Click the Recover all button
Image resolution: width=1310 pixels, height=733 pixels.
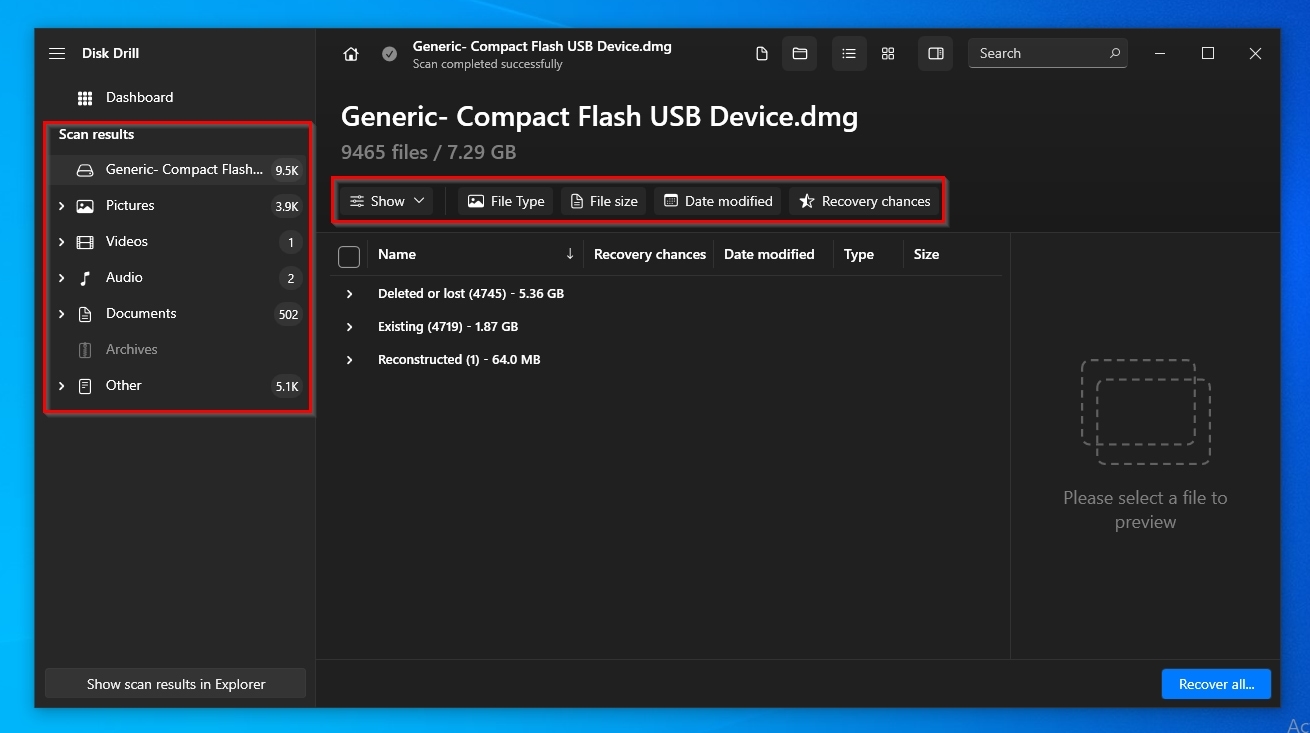(x=1216, y=684)
